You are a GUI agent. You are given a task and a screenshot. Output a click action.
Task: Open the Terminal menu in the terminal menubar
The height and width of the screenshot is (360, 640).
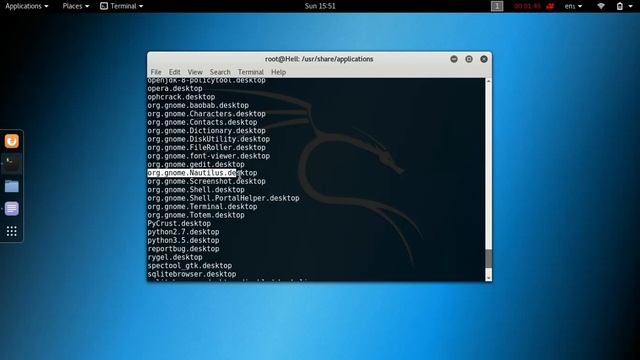click(251, 72)
